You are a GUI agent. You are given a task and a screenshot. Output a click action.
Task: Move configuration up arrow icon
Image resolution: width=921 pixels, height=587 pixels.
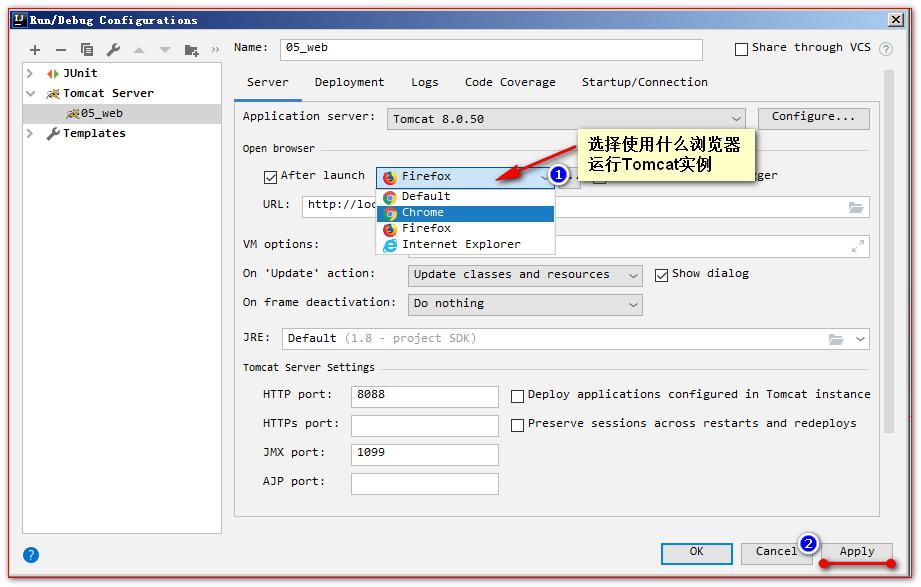(139, 50)
